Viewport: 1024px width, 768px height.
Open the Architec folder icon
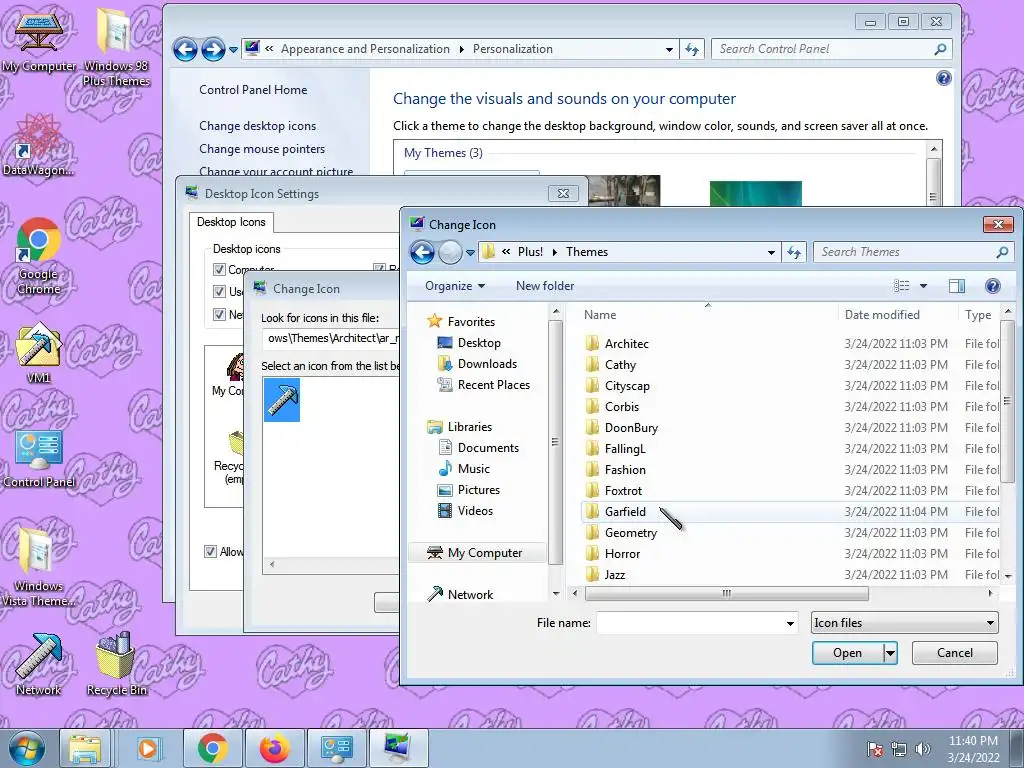(592, 344)
